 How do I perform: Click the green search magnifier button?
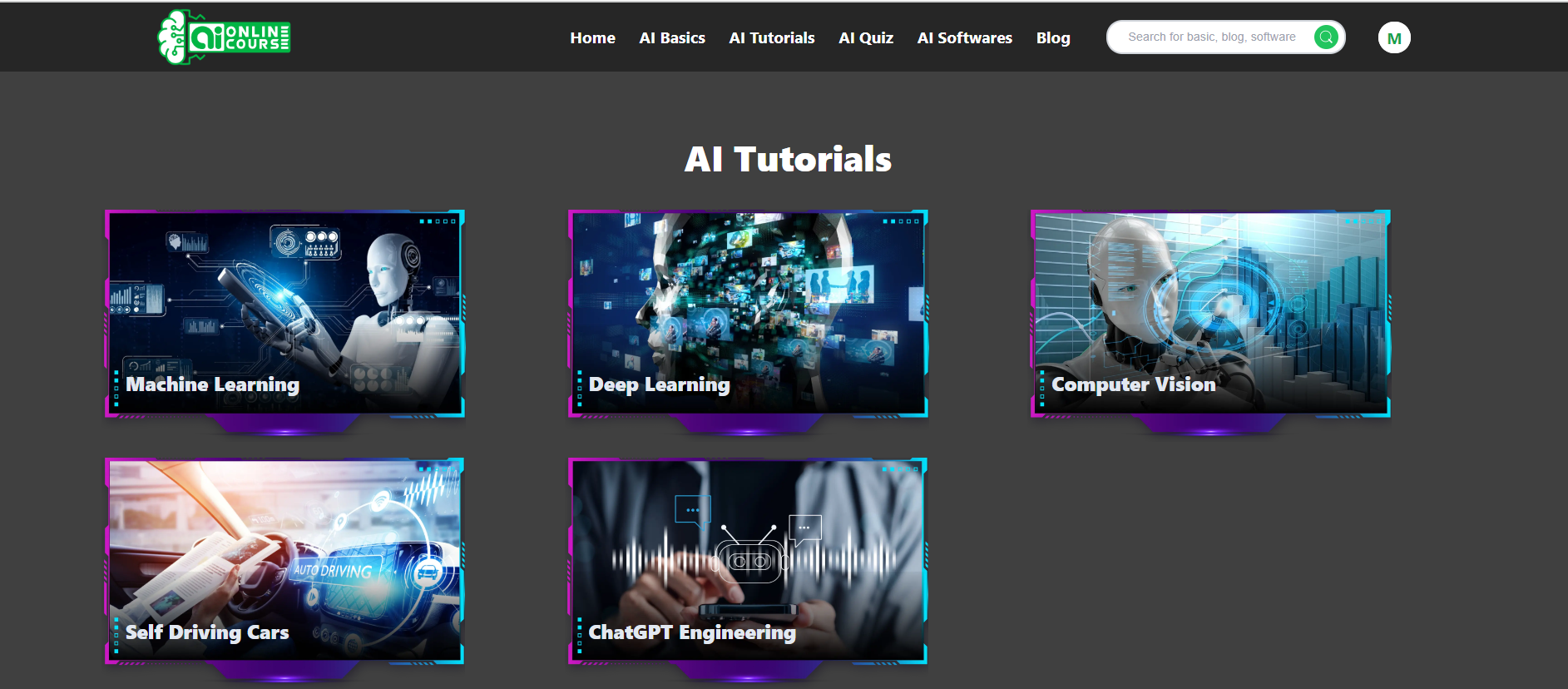(x=1326, y=37)
